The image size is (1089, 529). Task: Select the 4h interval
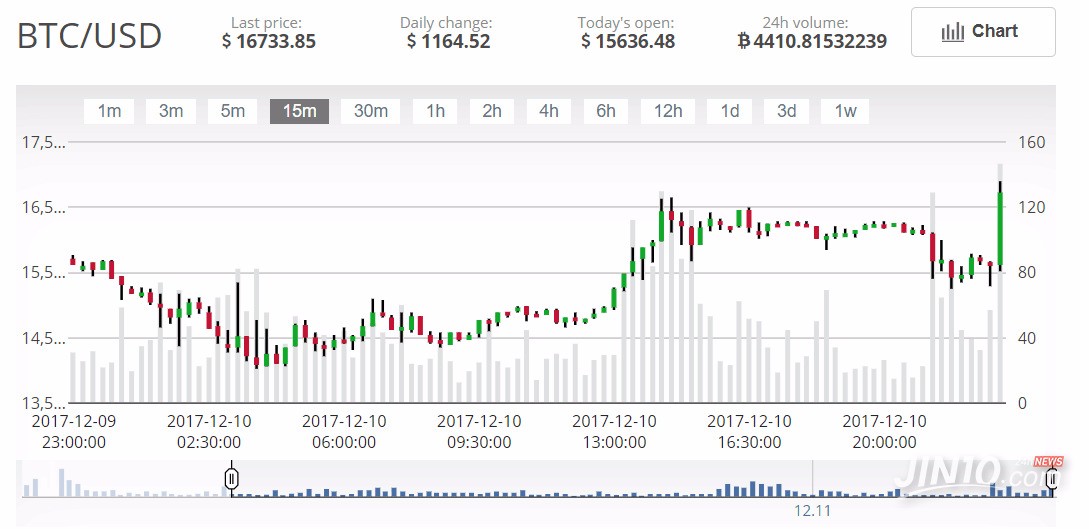[x=549, y=111]
